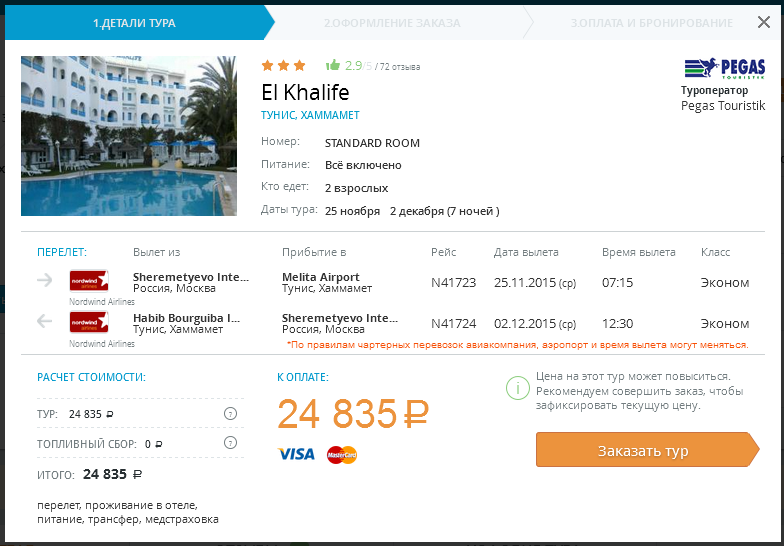784x546 pixels.
Task: Click the return flight left arrow icon
Action: point(44,322)
